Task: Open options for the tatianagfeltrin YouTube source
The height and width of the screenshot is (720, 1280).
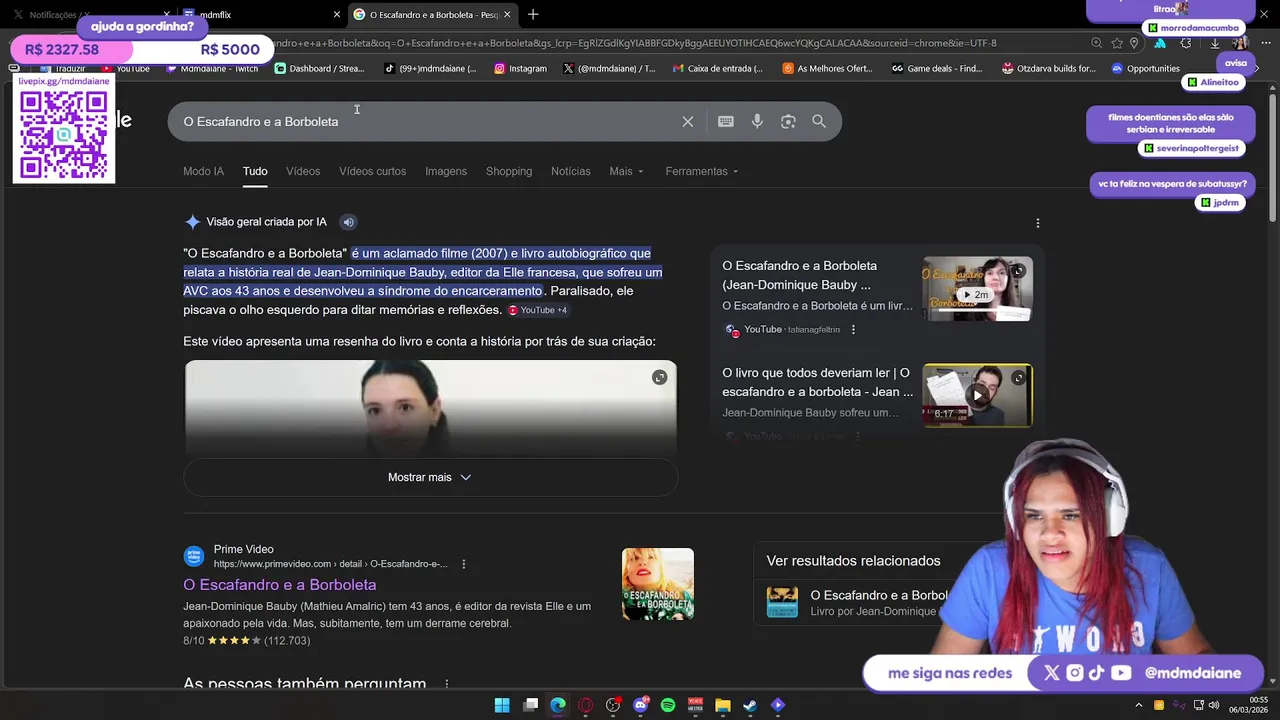Action: [853, 329]
